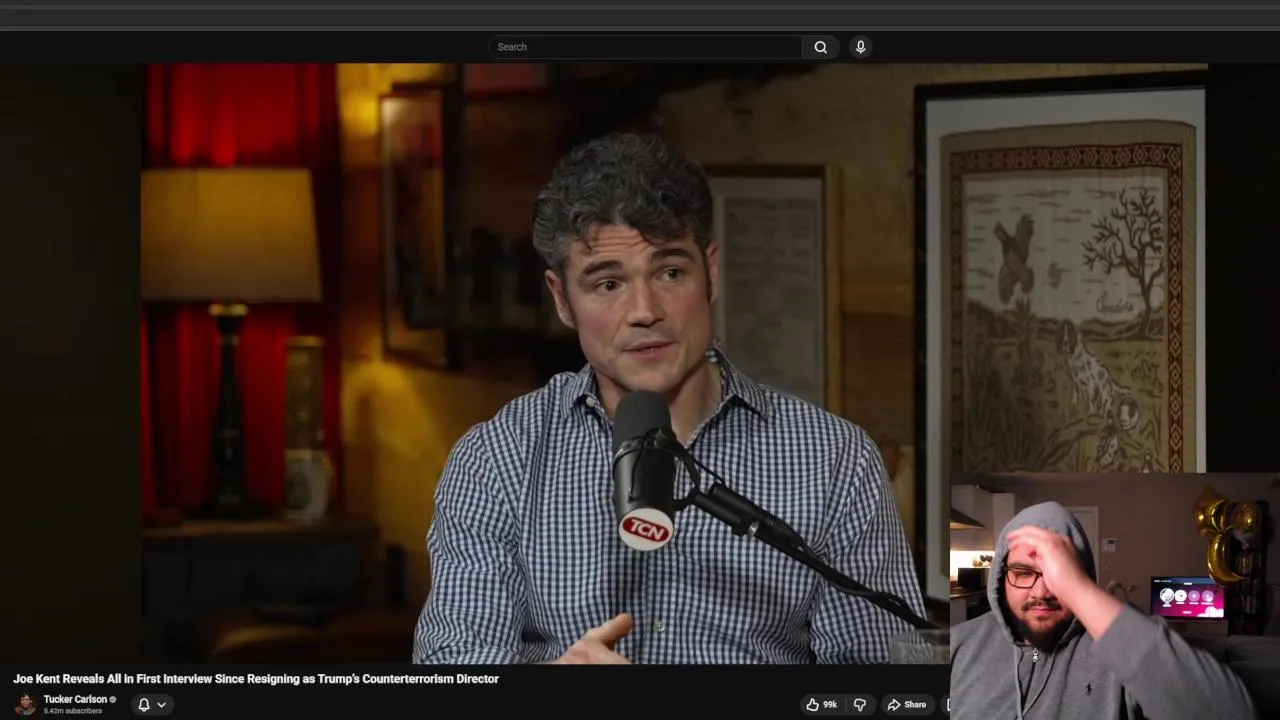Viewport: 1280px width, 720px height.
Task: Activate voice search microphone icon
Action: point(860,47)
